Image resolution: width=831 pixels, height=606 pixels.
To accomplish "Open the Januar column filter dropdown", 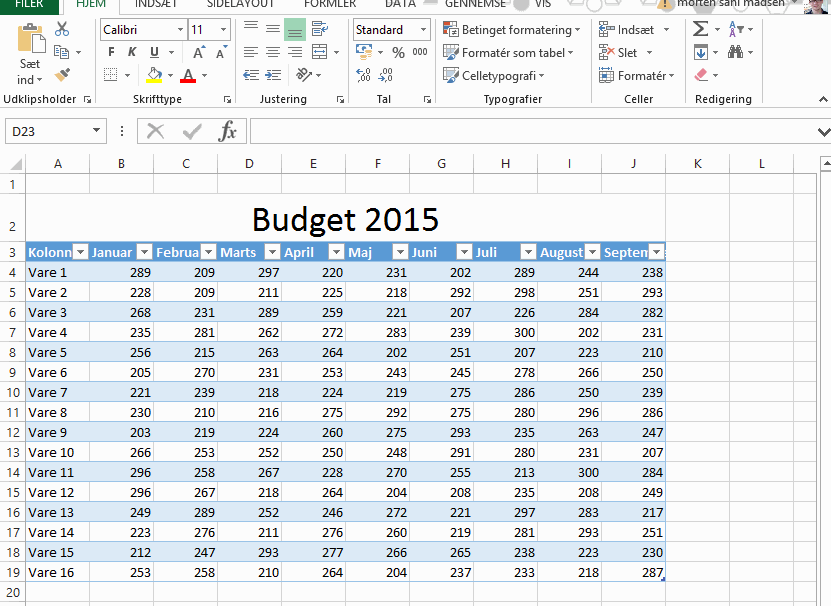I will [144, 252].
